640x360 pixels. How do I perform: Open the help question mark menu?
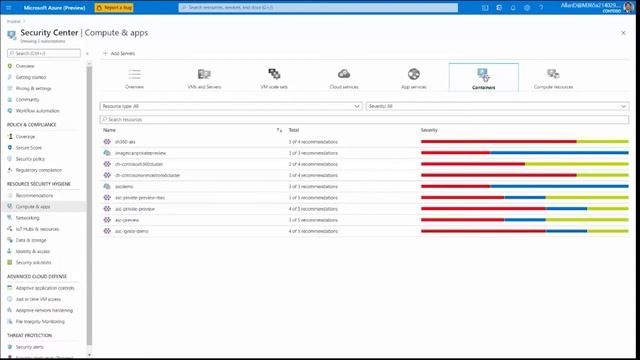pyautogui.click(x=541, y=7)
